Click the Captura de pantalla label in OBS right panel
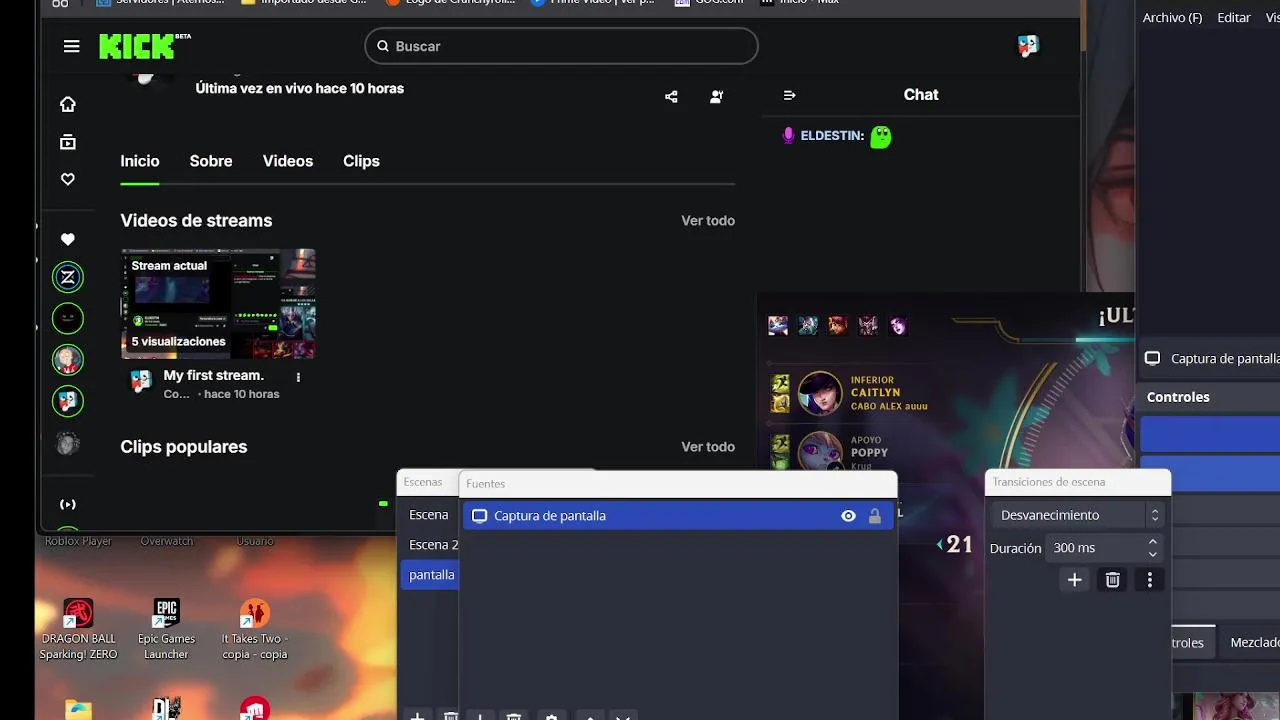This screenshot has width=1280, height=720. tap(1225, 359)
